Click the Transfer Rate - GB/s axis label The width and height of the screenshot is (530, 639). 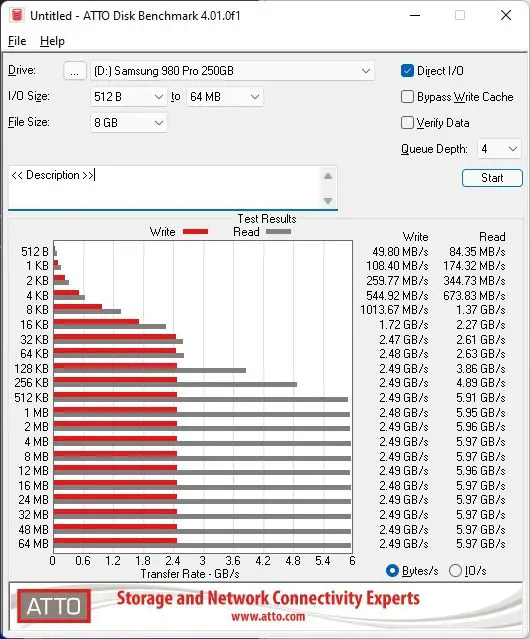(190, 574)
